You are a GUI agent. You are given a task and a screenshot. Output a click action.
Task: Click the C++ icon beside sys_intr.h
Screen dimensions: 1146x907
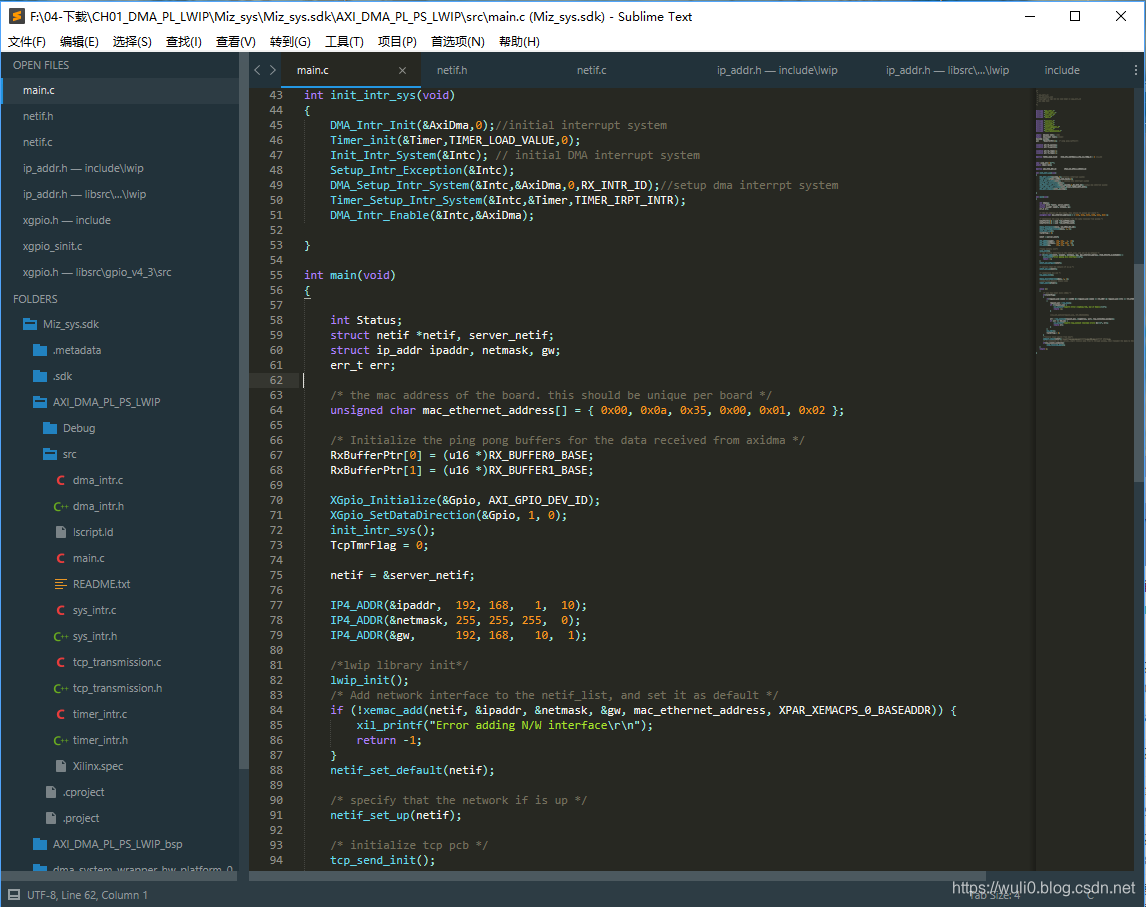click(x=61, y=637)
